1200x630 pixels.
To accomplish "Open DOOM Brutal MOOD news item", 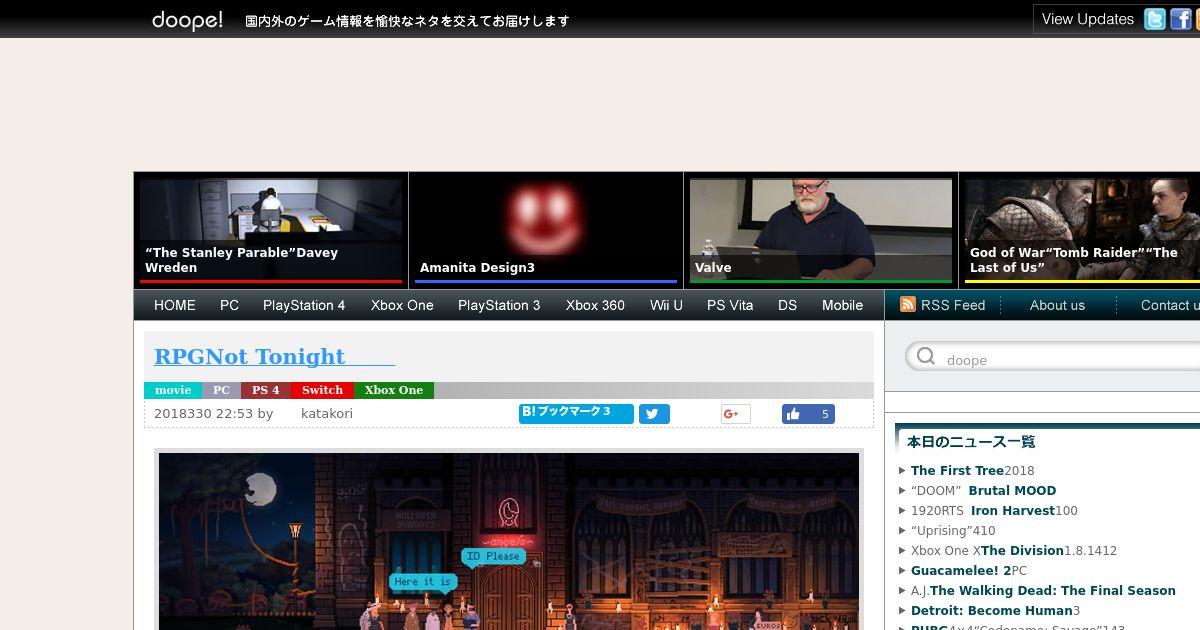I will point(983,490).
